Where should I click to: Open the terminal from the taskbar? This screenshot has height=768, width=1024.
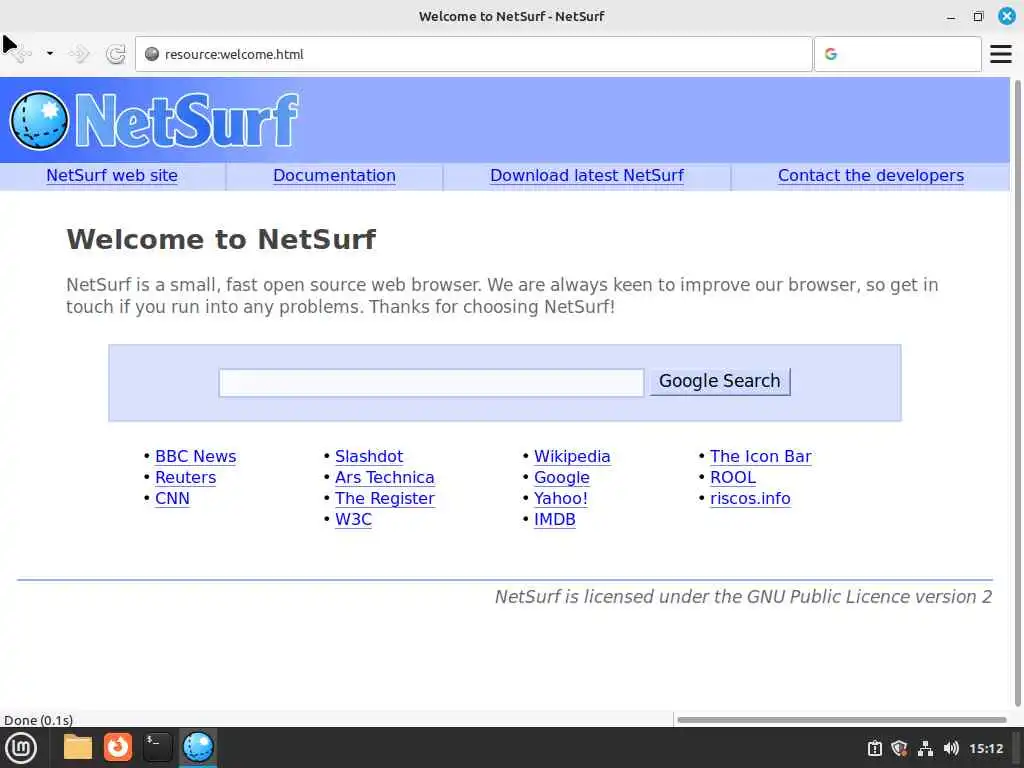(x=157, y=748)
